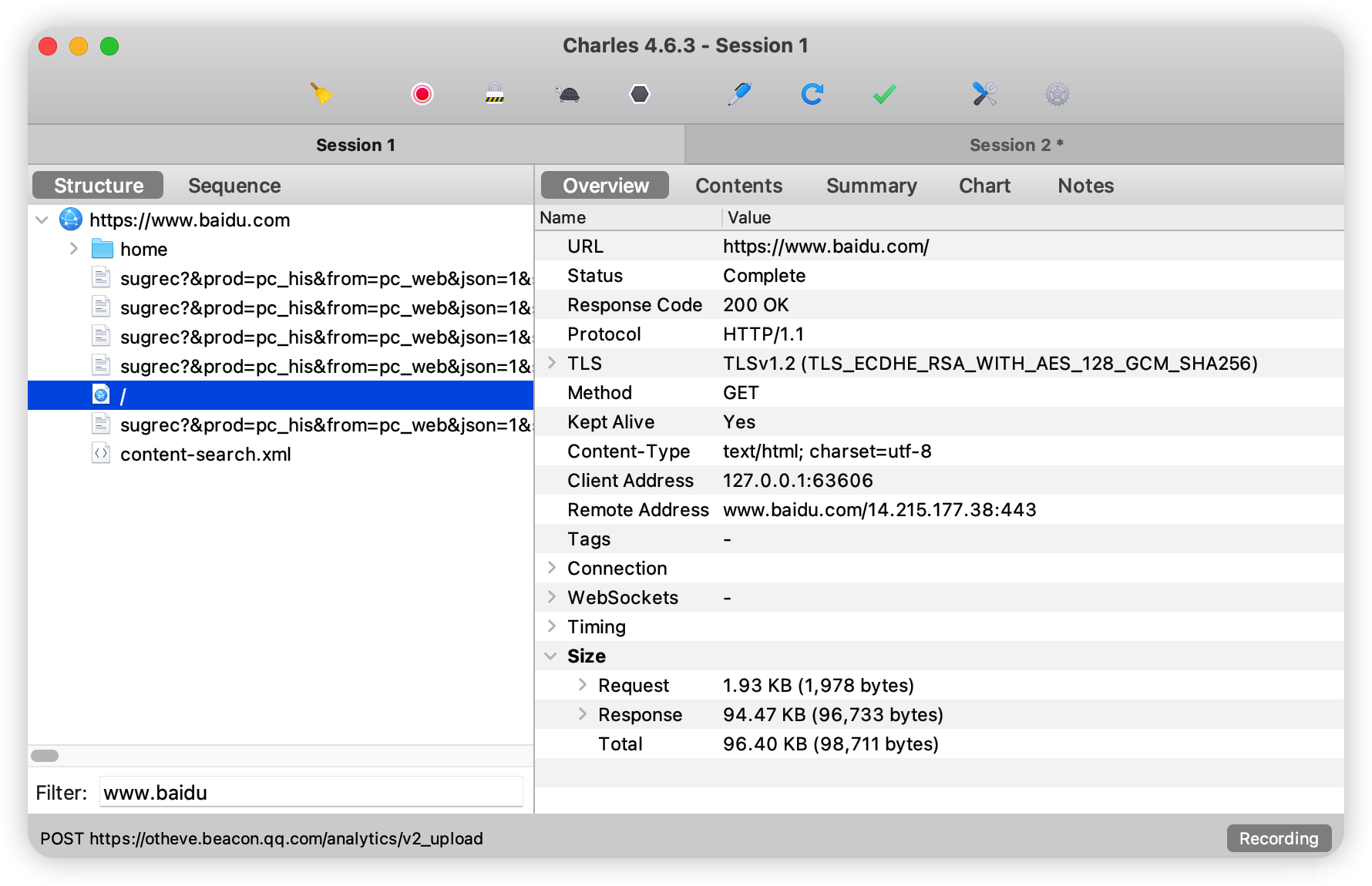Click the HTTP/1.1 protocol value
The height and width of the screenshot is (886, 1372).
(764, 334)
